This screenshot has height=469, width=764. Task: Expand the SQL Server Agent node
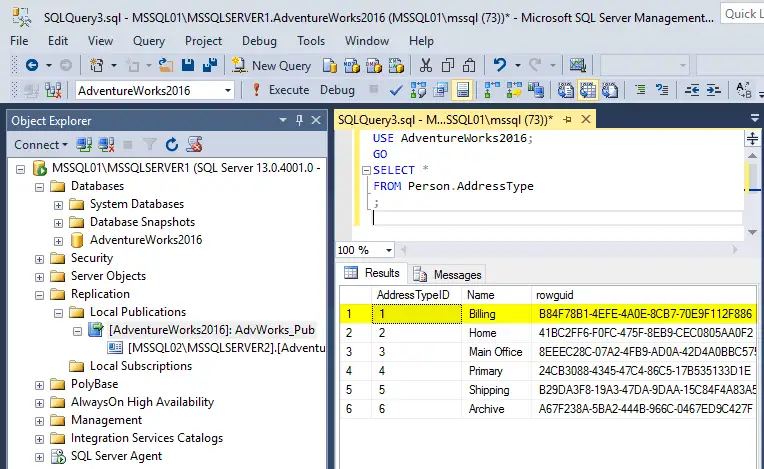tap(39, 457)
